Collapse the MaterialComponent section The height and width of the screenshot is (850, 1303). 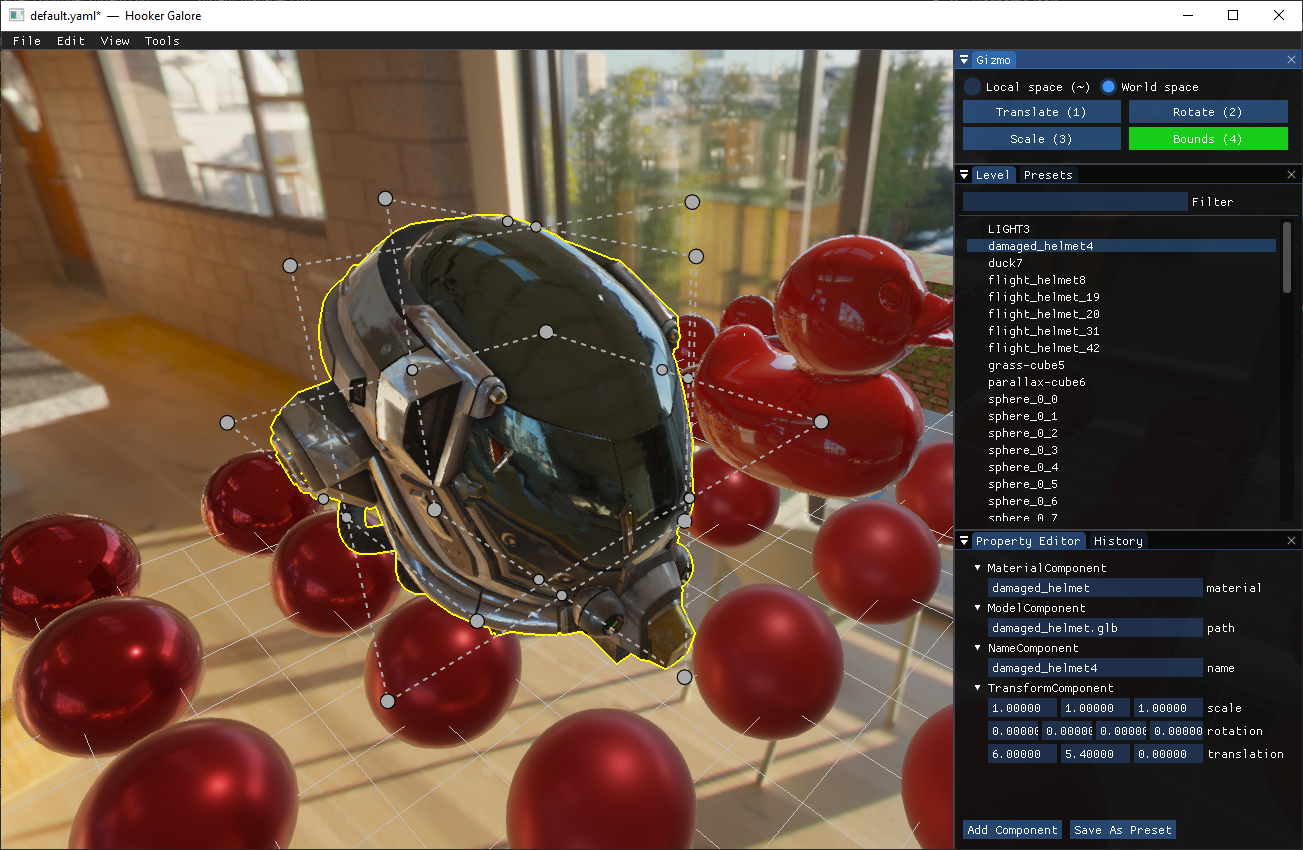point(978,568)
